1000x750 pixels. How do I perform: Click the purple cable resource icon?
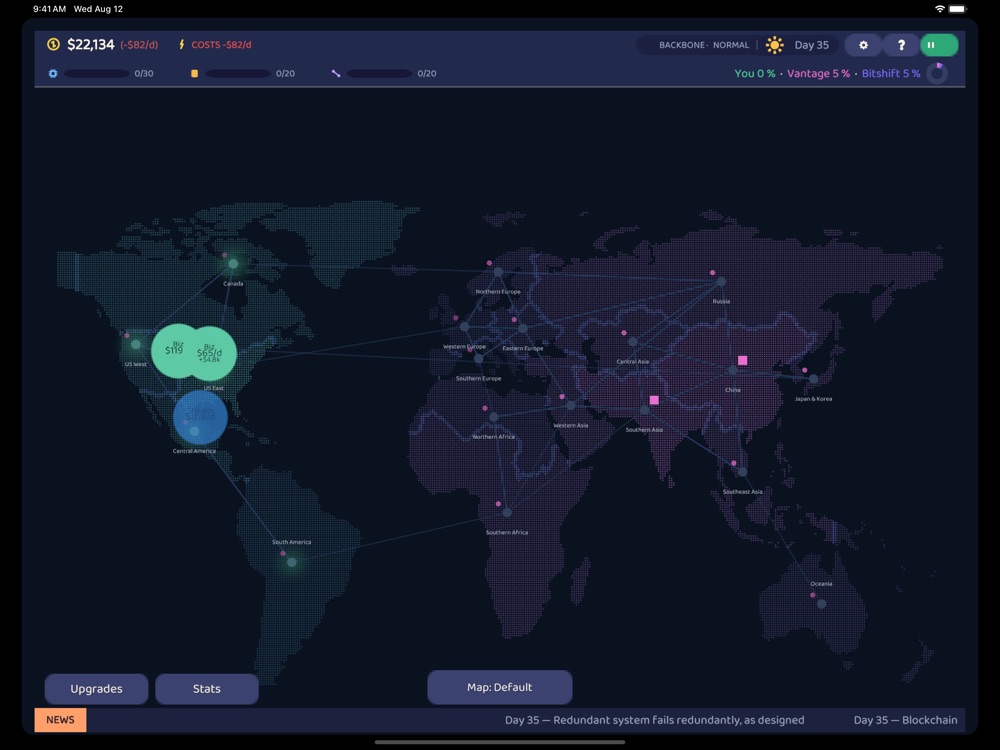tap(336, 73)
